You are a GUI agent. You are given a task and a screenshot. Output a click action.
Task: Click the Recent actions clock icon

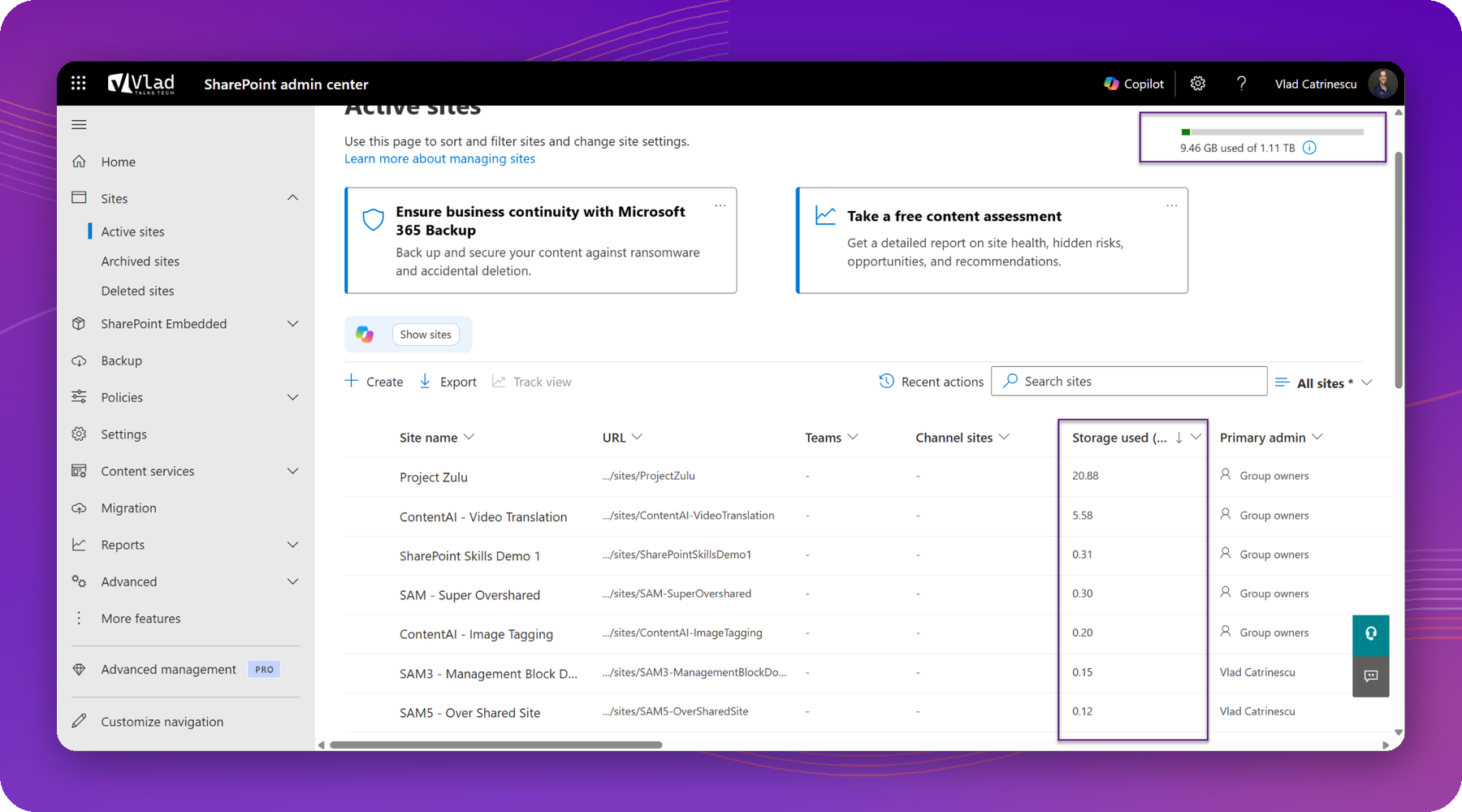pyautogui.click(x=886, y=381)
